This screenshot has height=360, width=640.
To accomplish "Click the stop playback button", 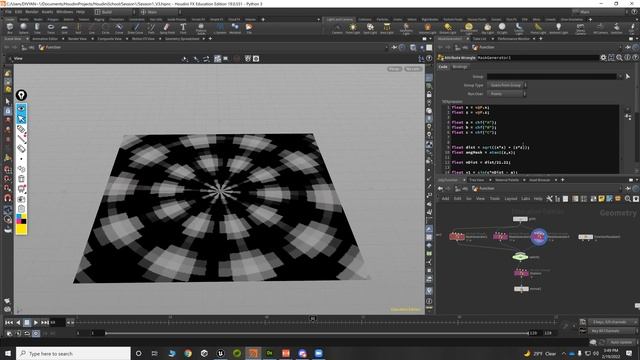I will coord(27,322).
